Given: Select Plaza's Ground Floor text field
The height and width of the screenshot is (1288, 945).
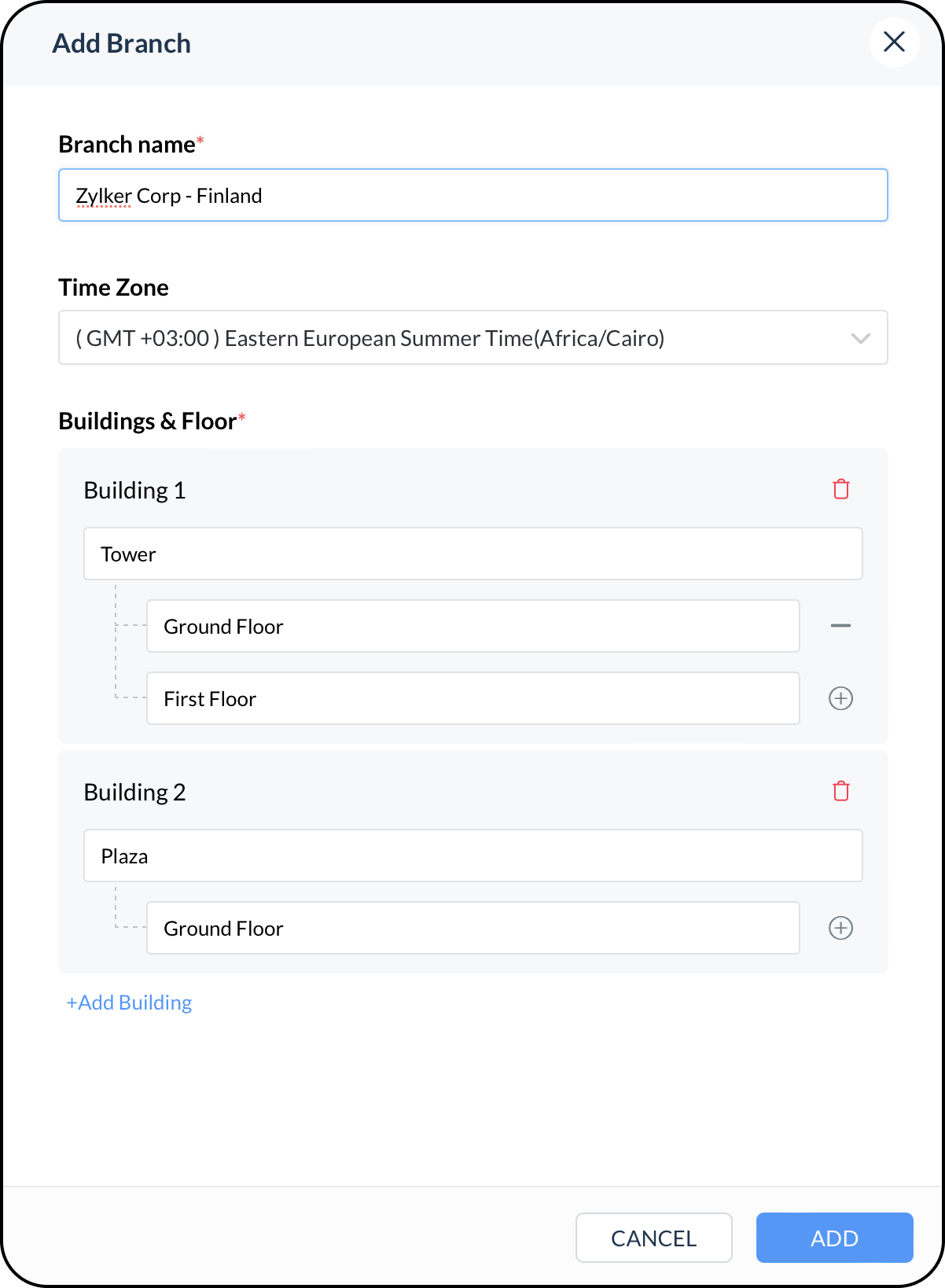Looking at the screenshot, I should coord(473,928).
